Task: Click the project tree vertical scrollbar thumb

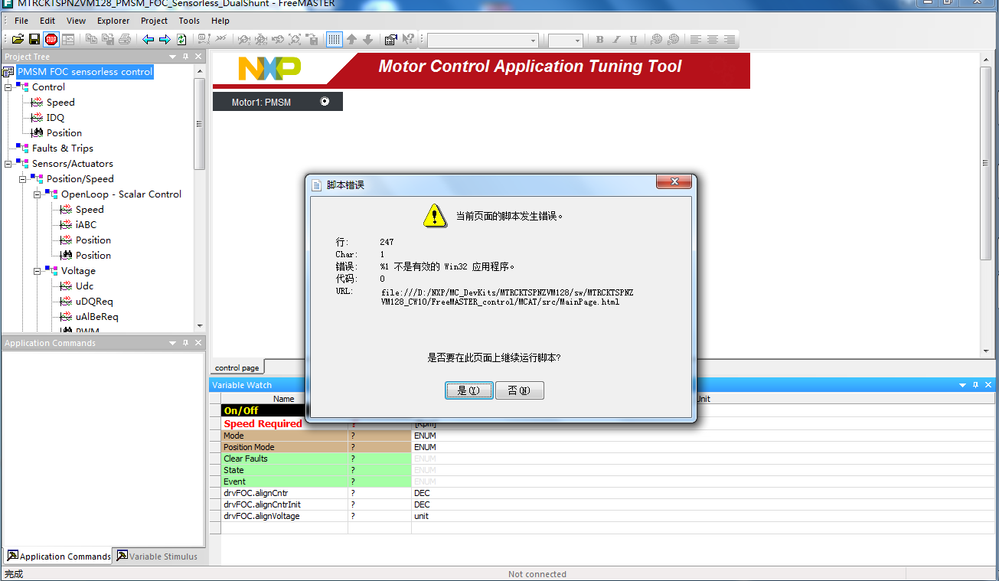Action: [x=199, y=124]
